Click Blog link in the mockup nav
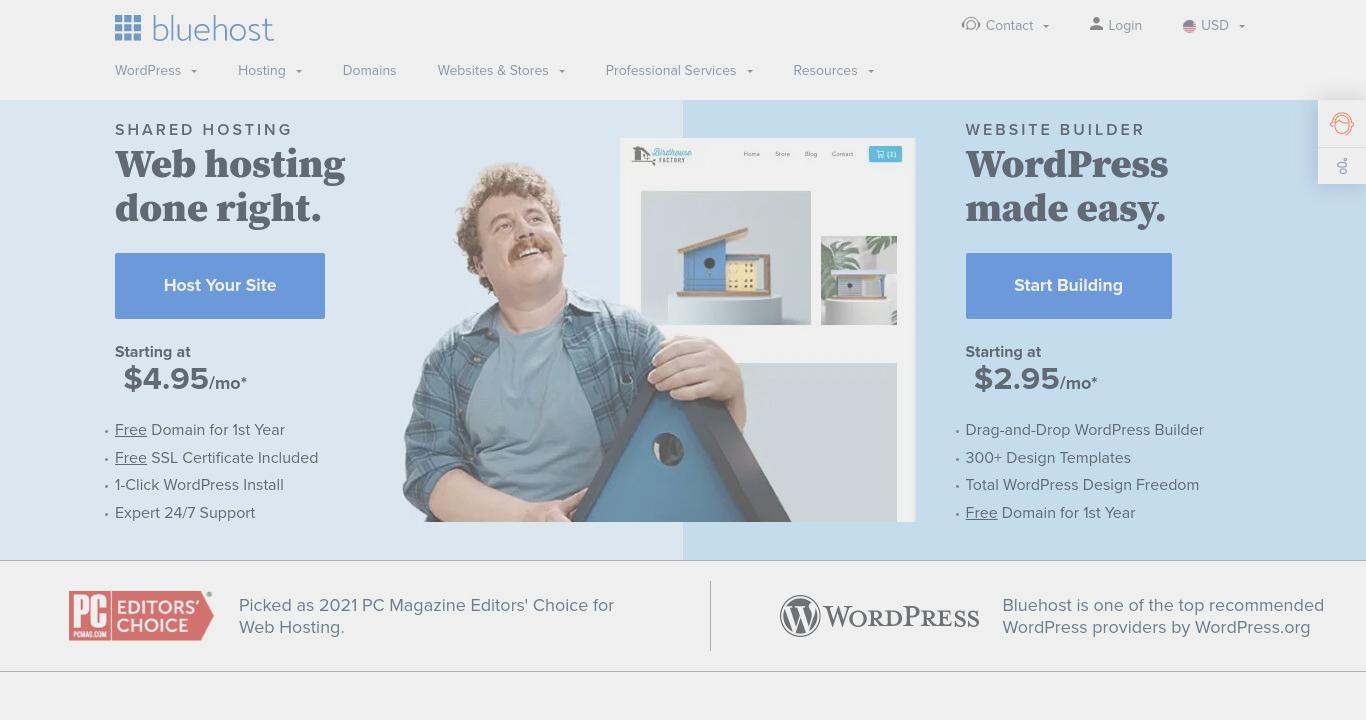 click(811, 154)
